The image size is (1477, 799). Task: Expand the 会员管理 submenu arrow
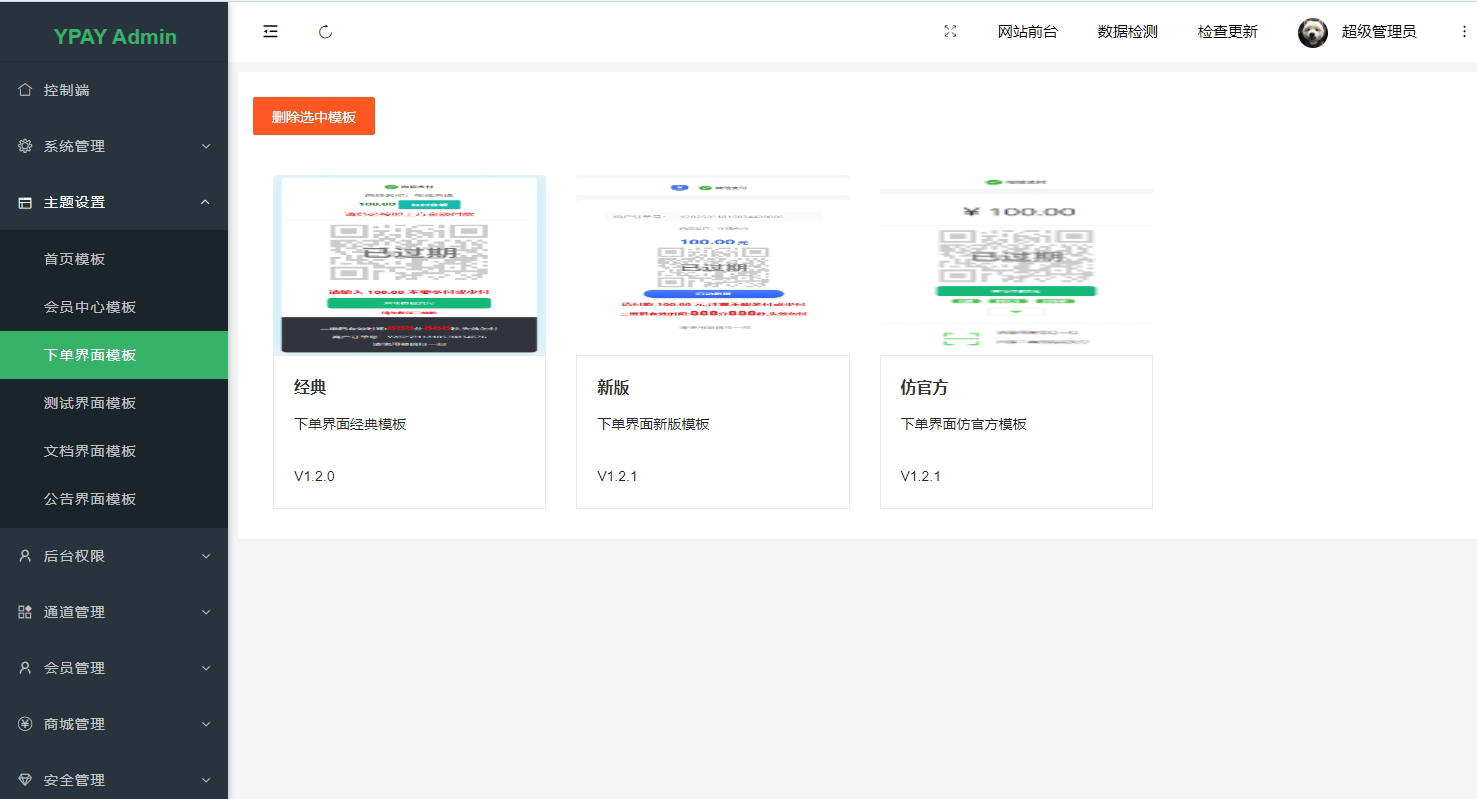click(x=206, y=668)
